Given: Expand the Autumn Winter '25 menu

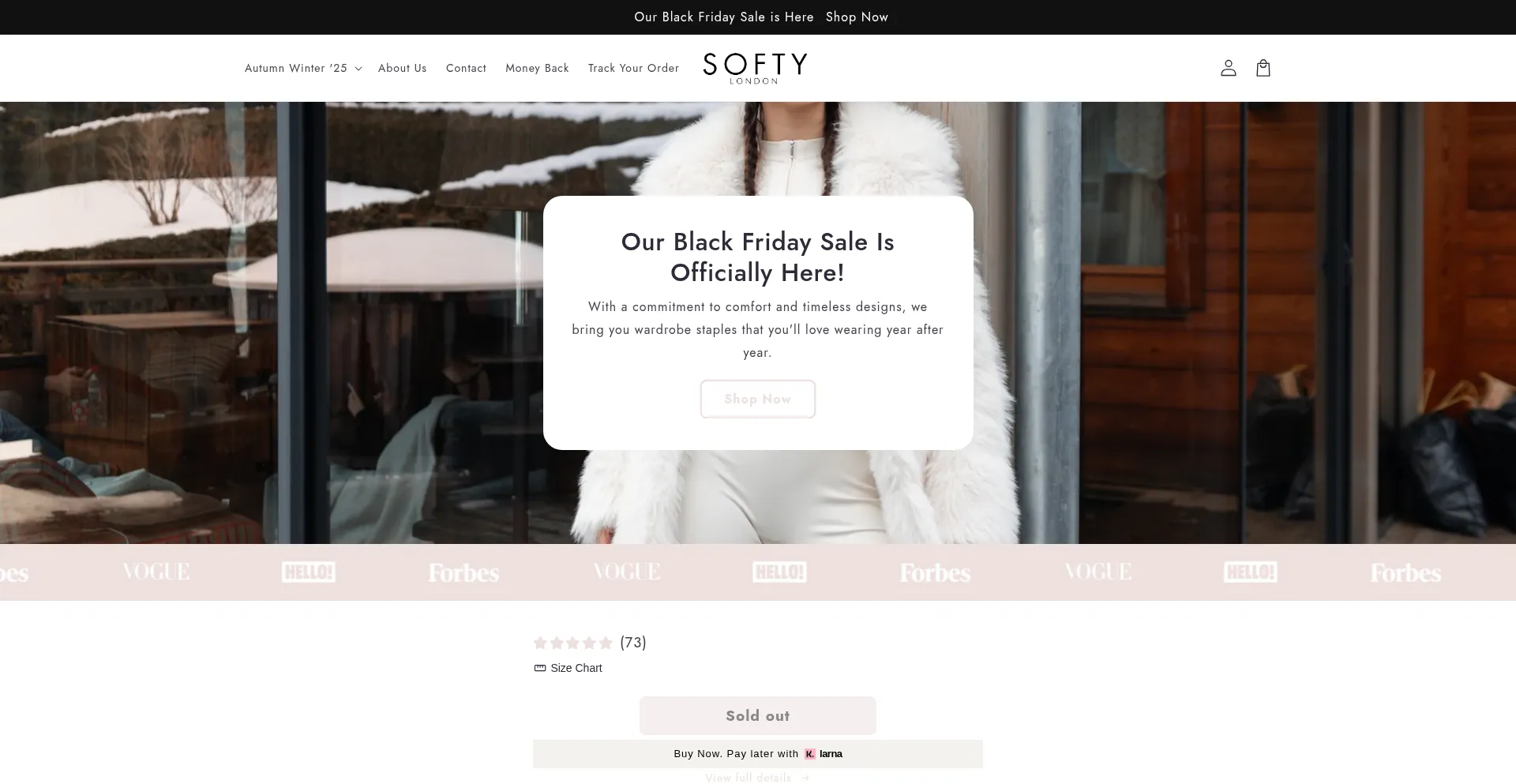Looking at the screenshot, I should tap(296, 68).
